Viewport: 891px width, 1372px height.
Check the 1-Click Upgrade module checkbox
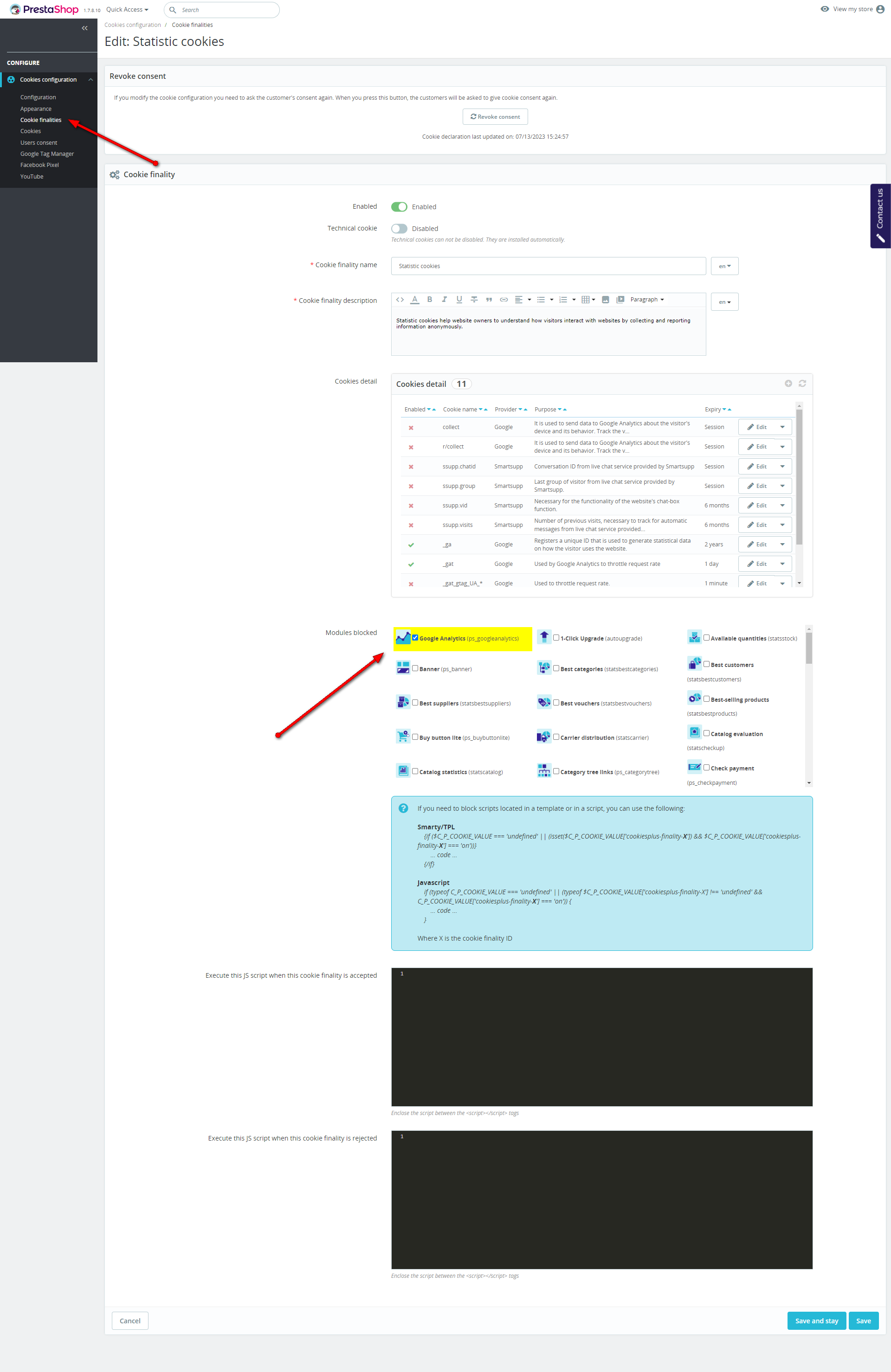click(556, 638)
